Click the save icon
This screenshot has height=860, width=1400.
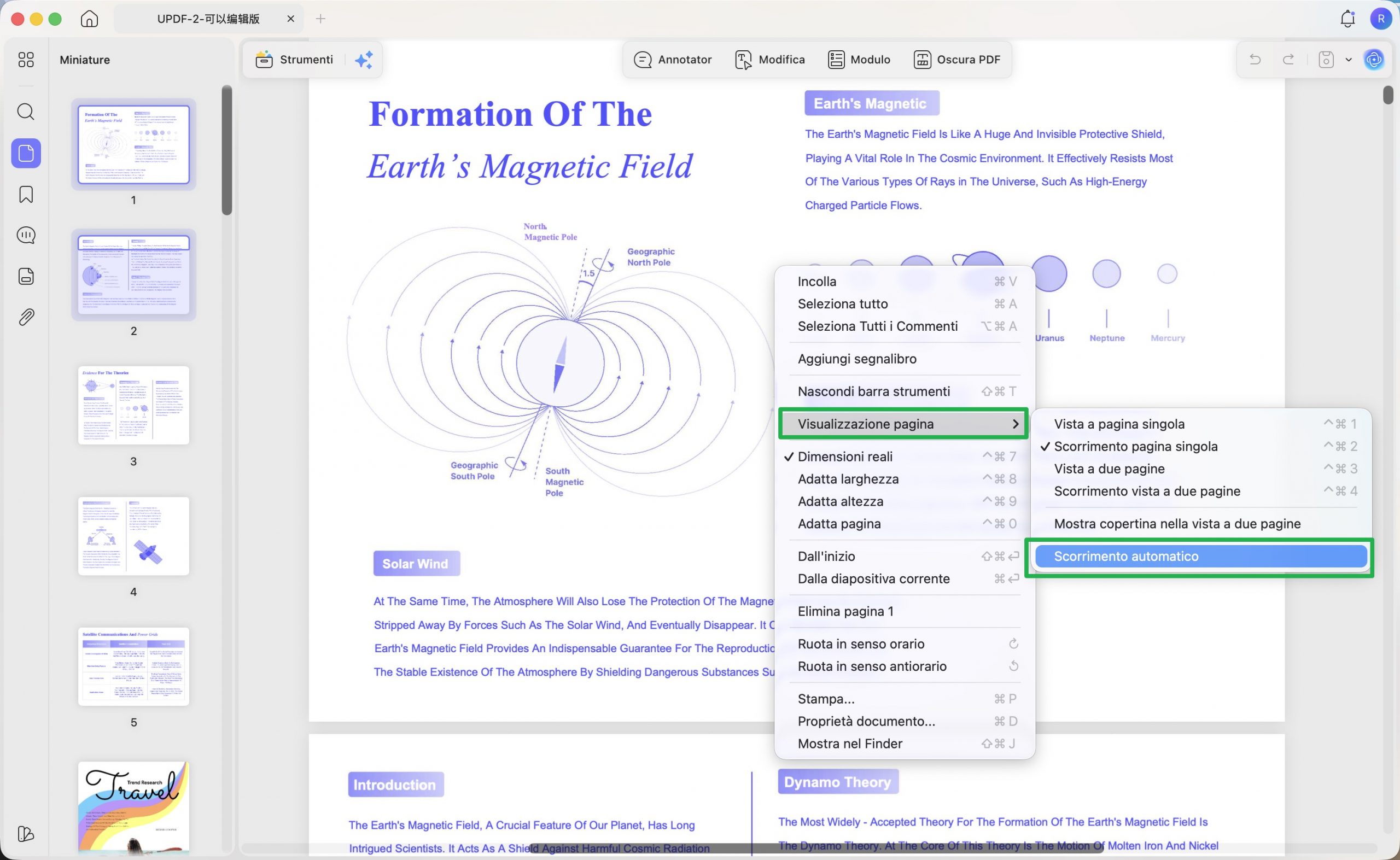pyautogui.click(x=1326, y=60)
